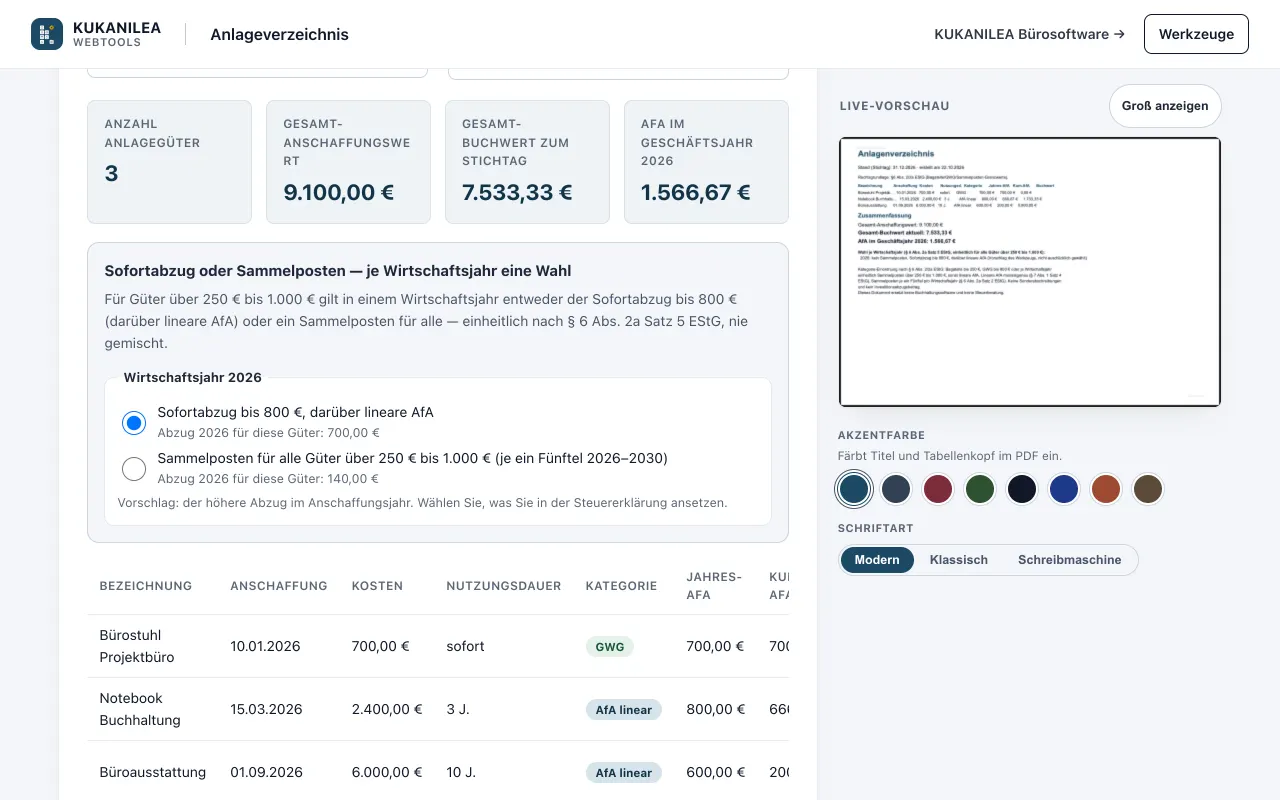Click the 'sofort' Nutzungsdauer cell
This screenshot has width=1280, height=800.
(465, 646)
